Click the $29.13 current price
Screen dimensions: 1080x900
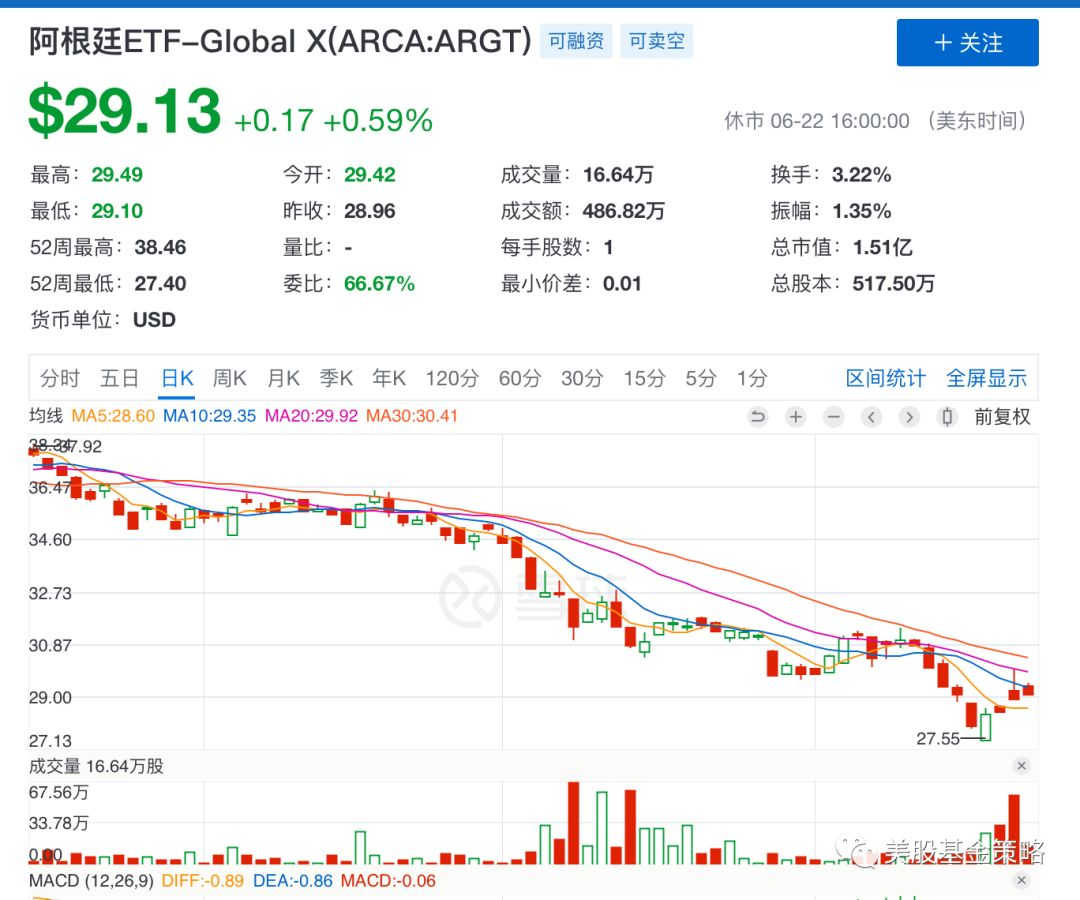click(125, 111)
